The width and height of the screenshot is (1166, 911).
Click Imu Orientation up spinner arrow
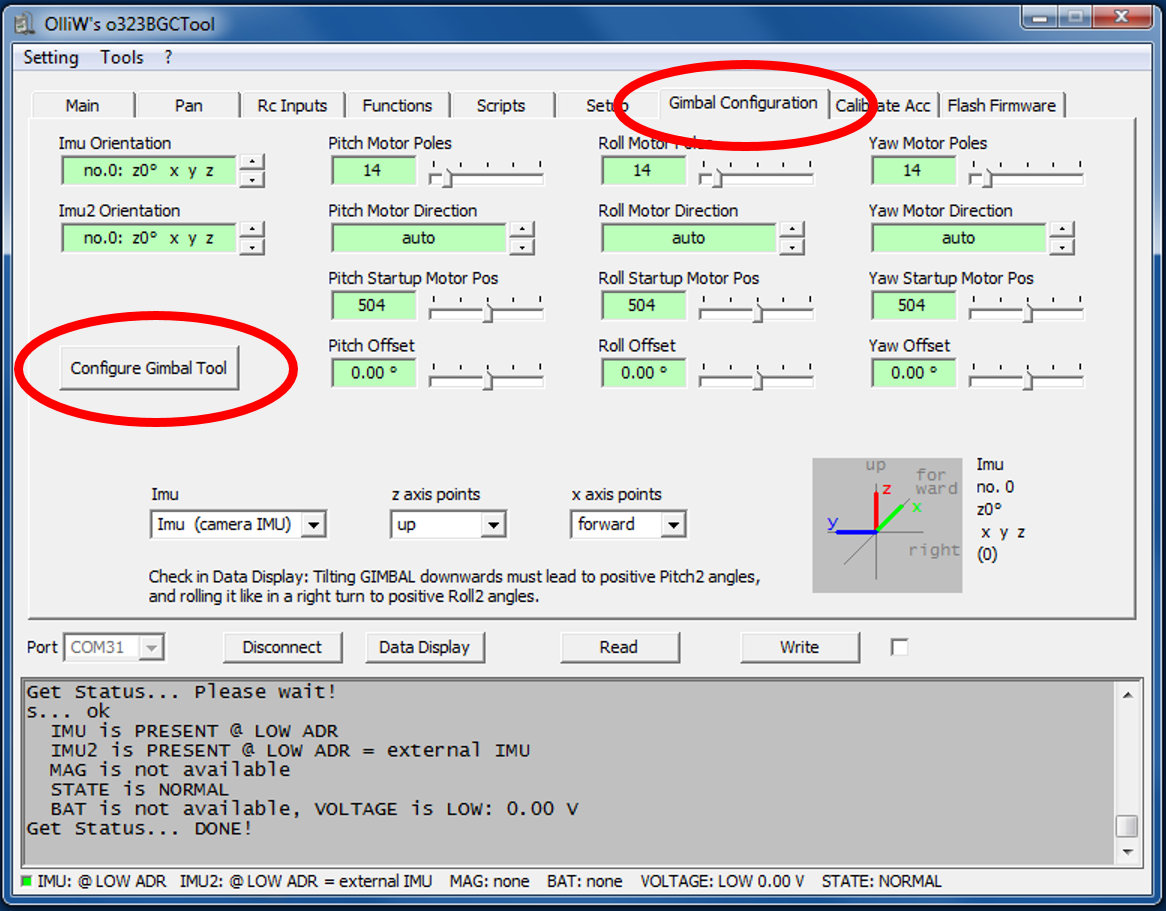[254, 162]
